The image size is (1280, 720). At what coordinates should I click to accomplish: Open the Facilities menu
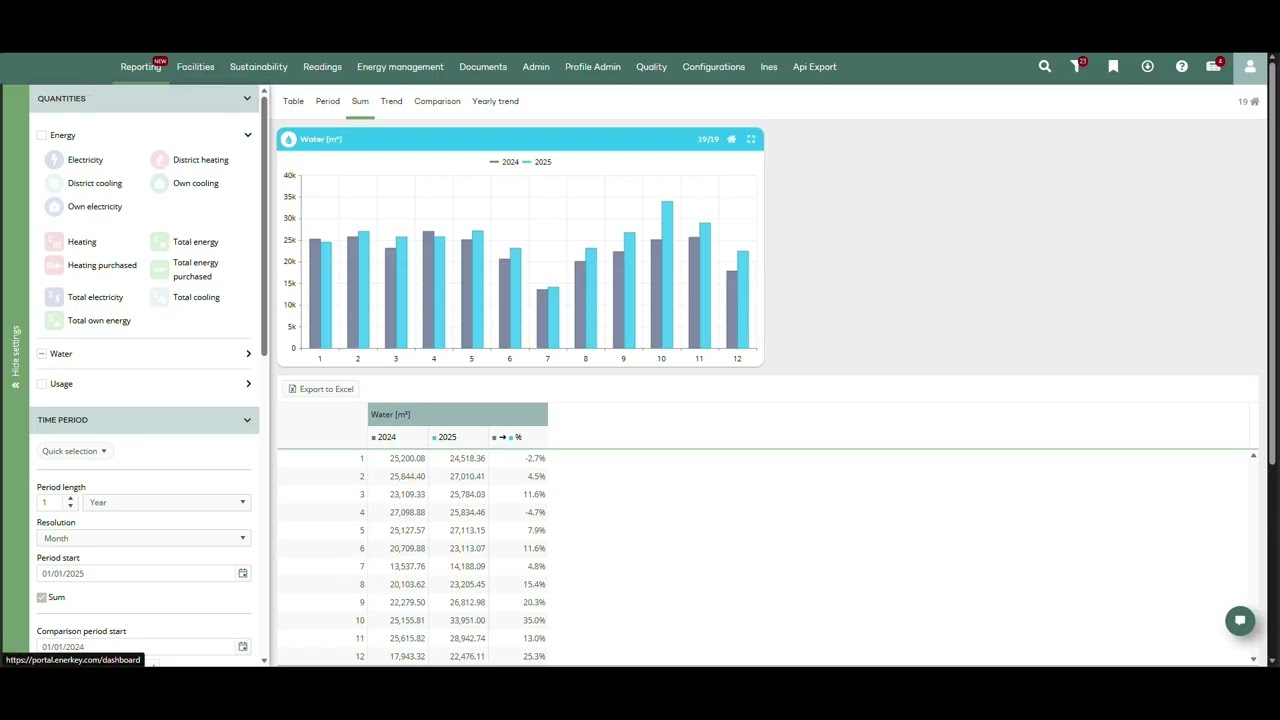tap(195, 67)
